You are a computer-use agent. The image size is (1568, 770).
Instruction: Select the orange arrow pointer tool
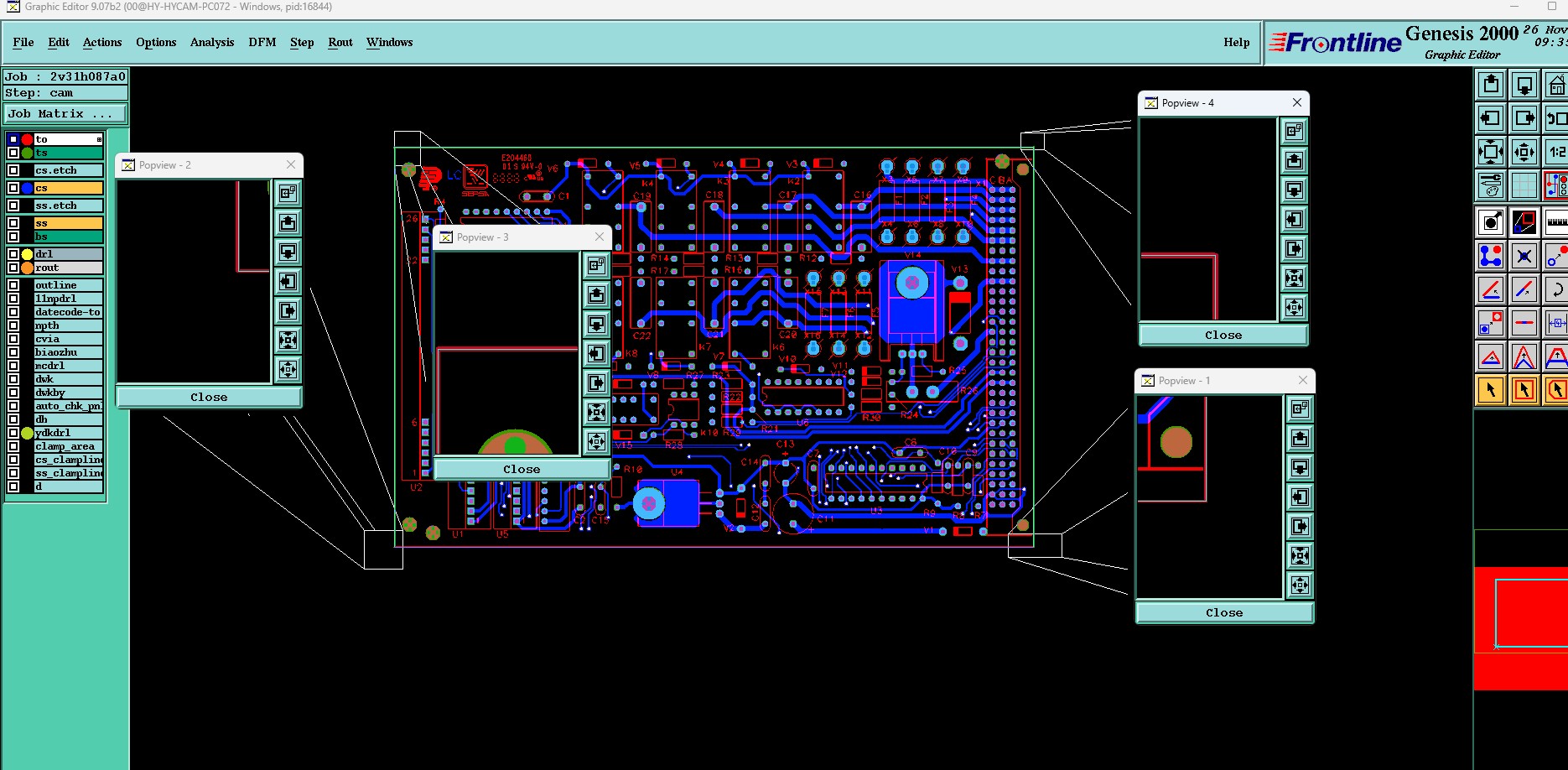[1491, 389]
